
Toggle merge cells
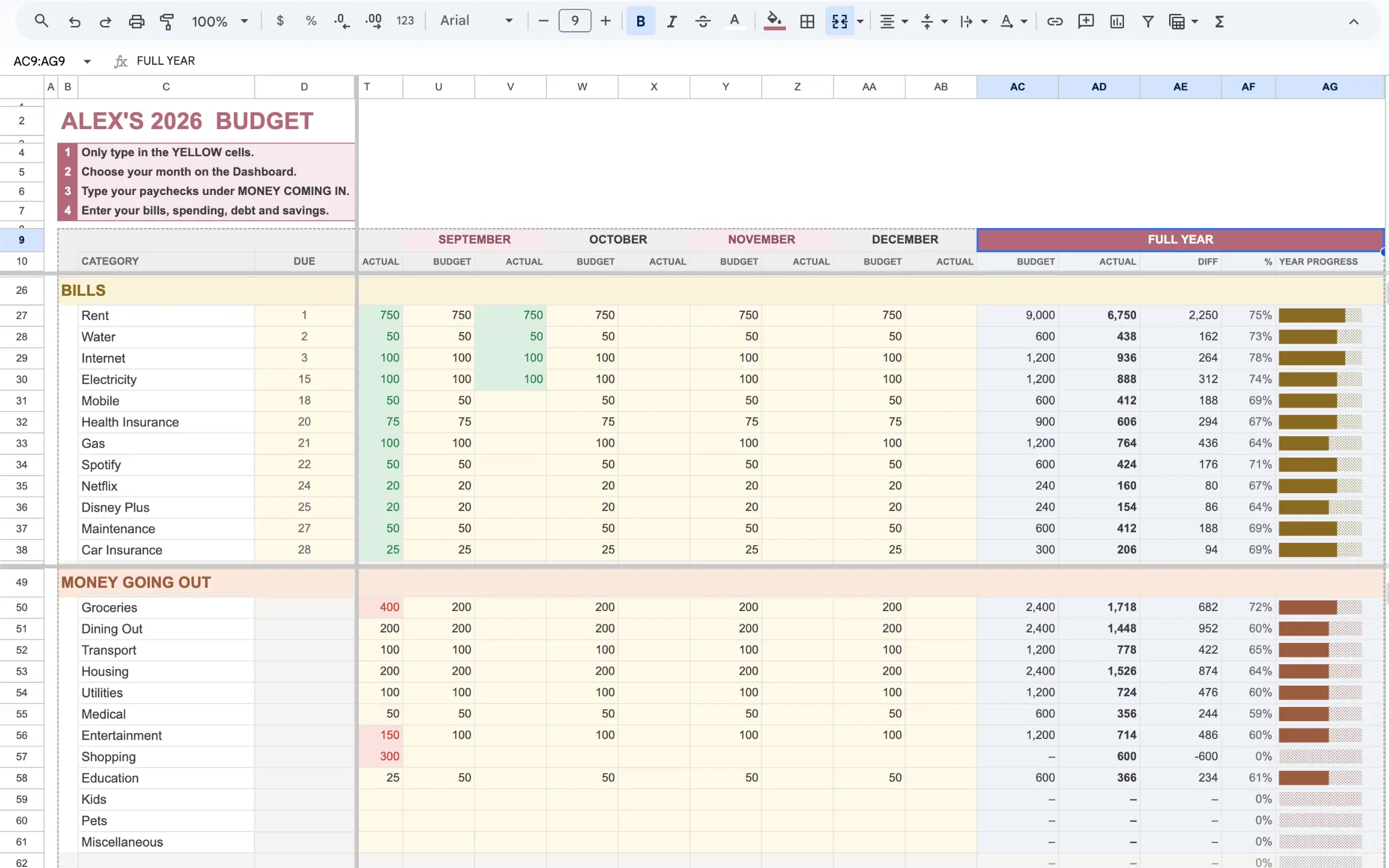[x=840, y=21]
